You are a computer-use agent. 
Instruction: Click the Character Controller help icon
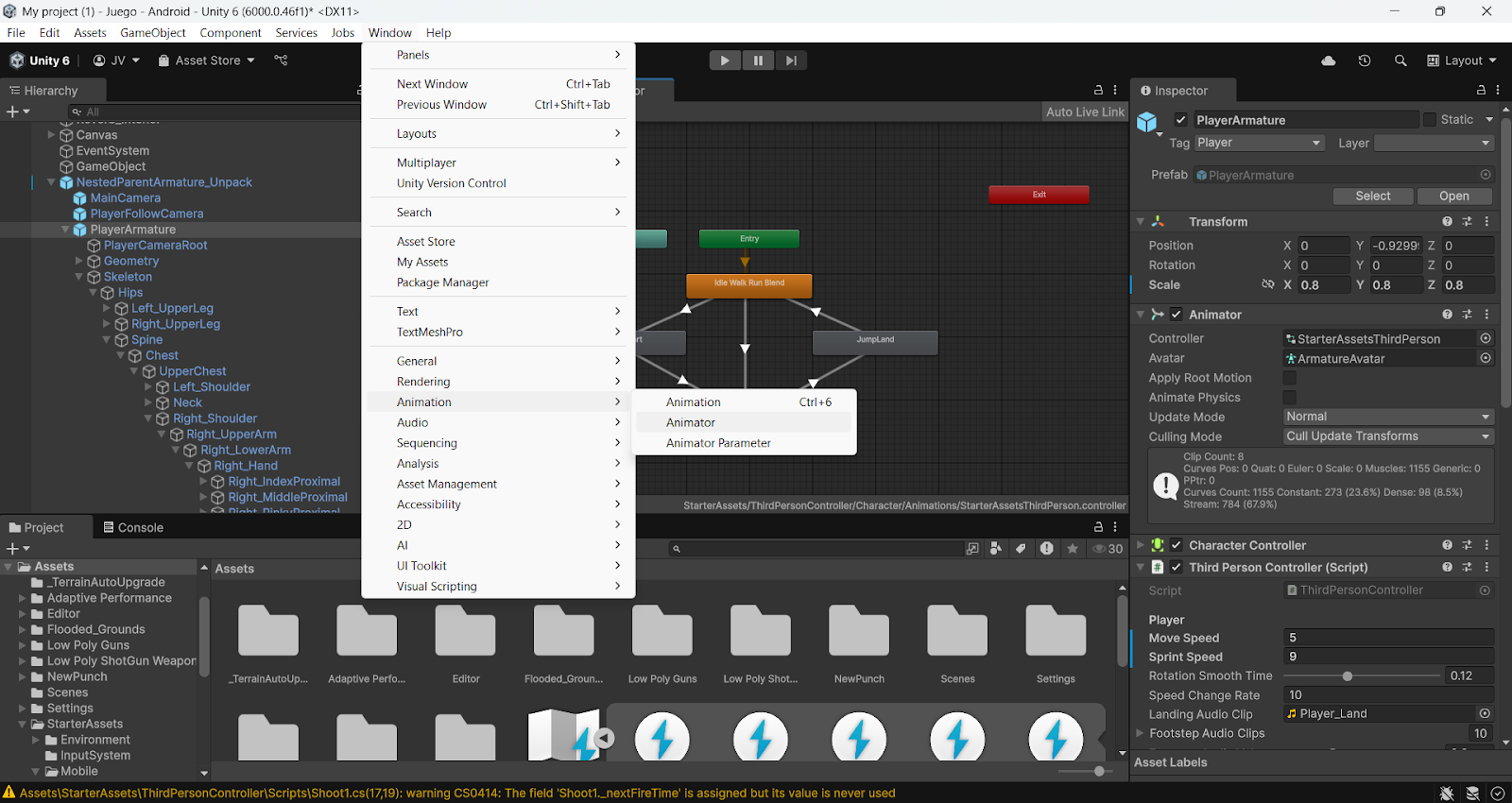click(x=1447, y=545)
